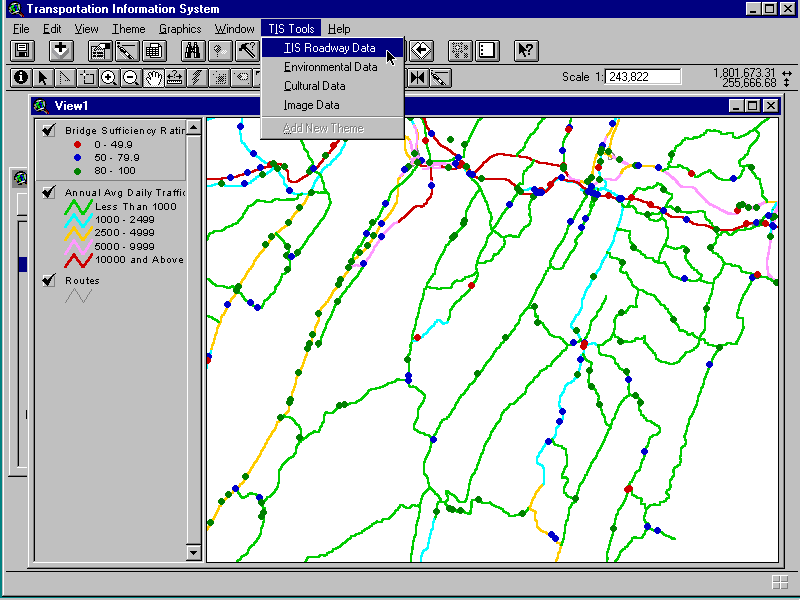Viewport: 800px width, 600px height.
Task: Select the black Pointer tool
Action: tap(43, 77)
